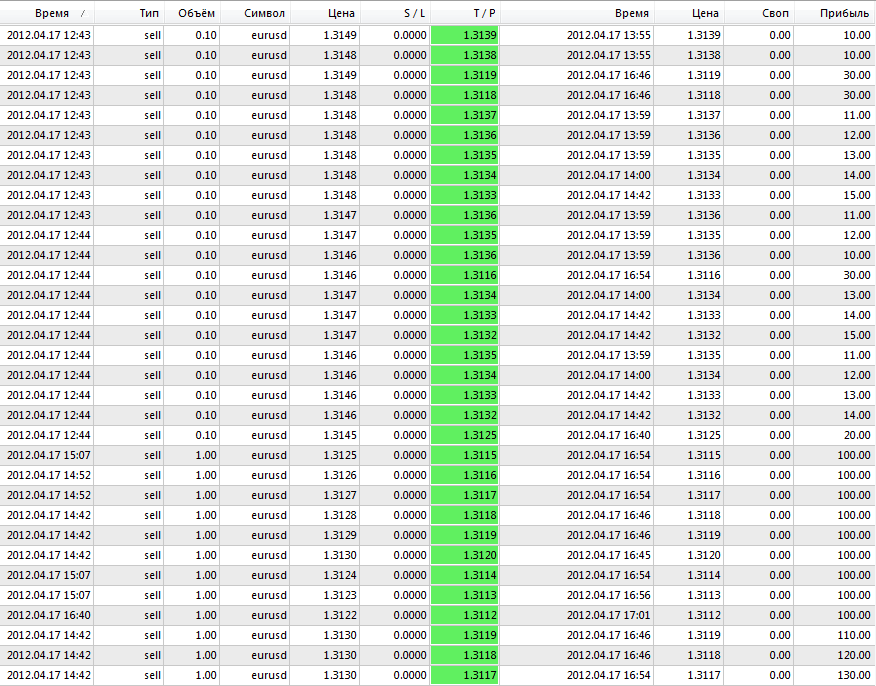Select the profit value 20.00
This screenshot has height=686, width=876.
coord(856,435)
